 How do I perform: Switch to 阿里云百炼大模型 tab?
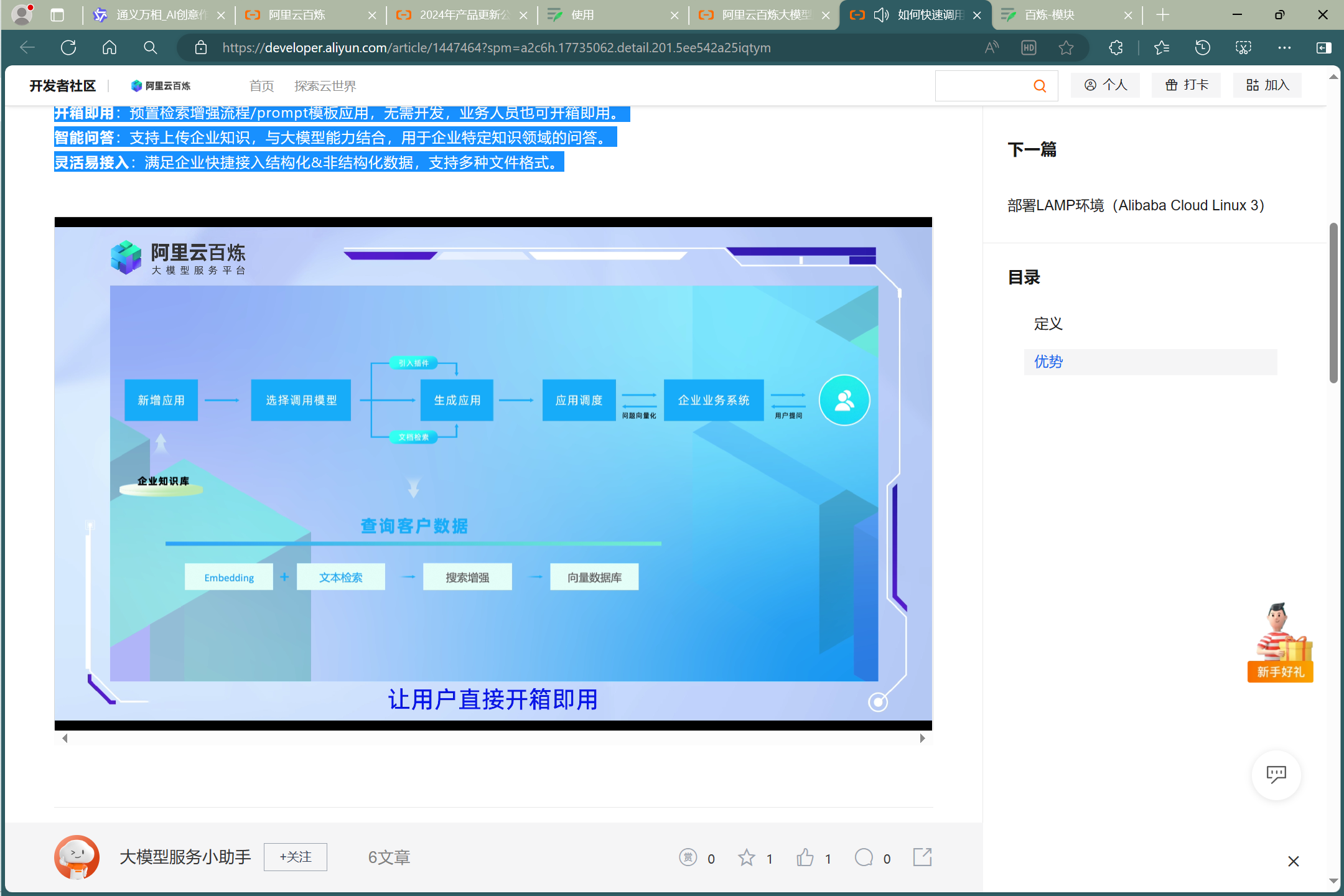coord(765,15)
